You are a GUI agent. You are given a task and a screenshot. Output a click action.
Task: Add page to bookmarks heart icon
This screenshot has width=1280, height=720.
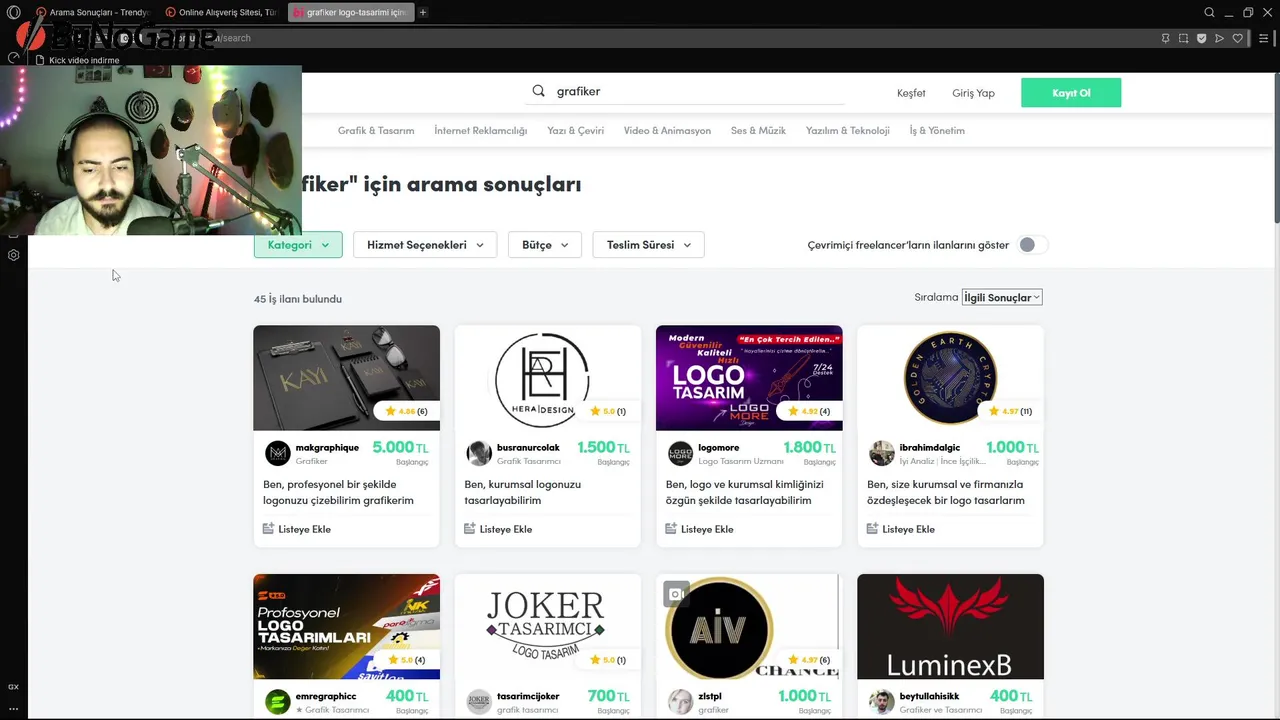click(x=1237, y=38)
